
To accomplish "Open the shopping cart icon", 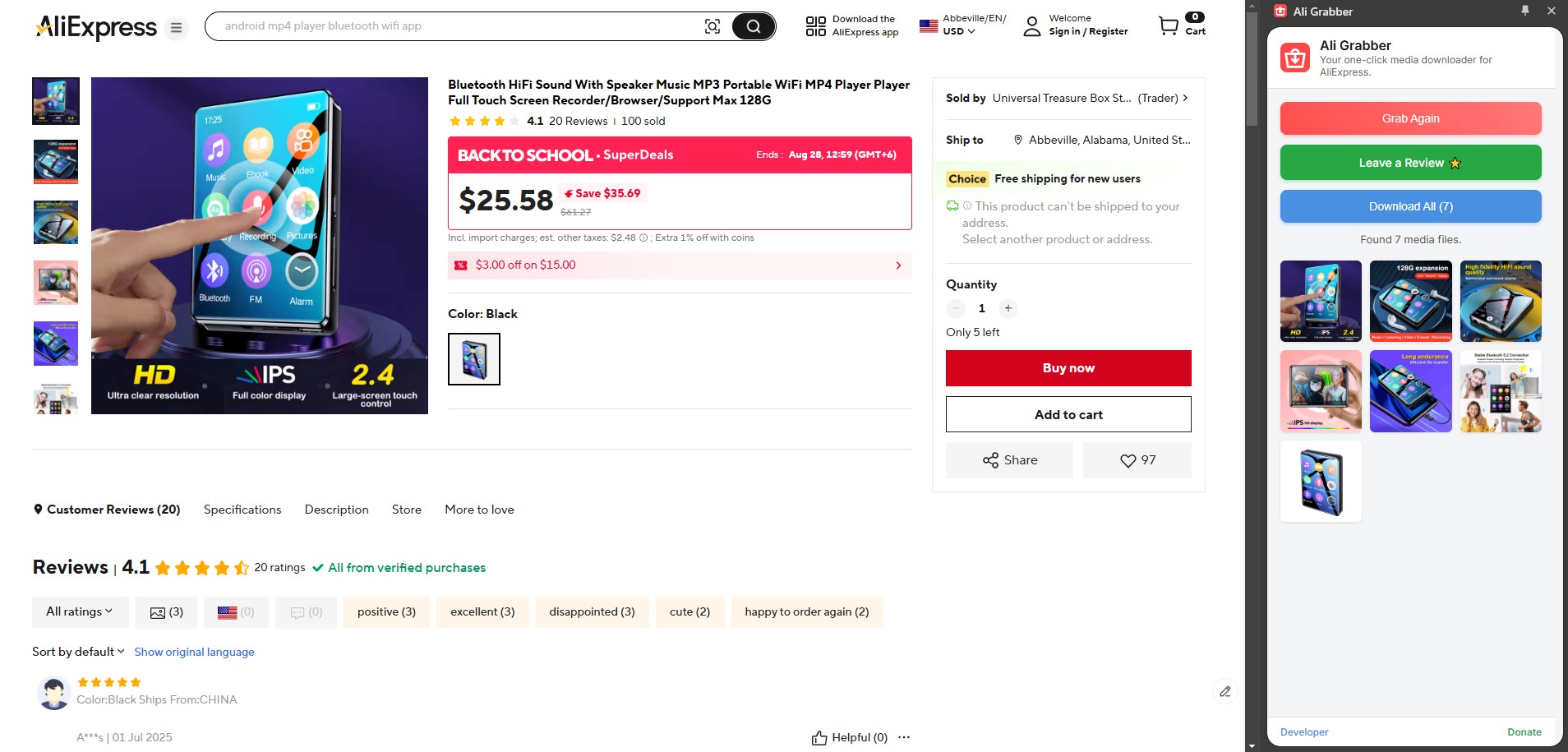I will click(1168, 26).
